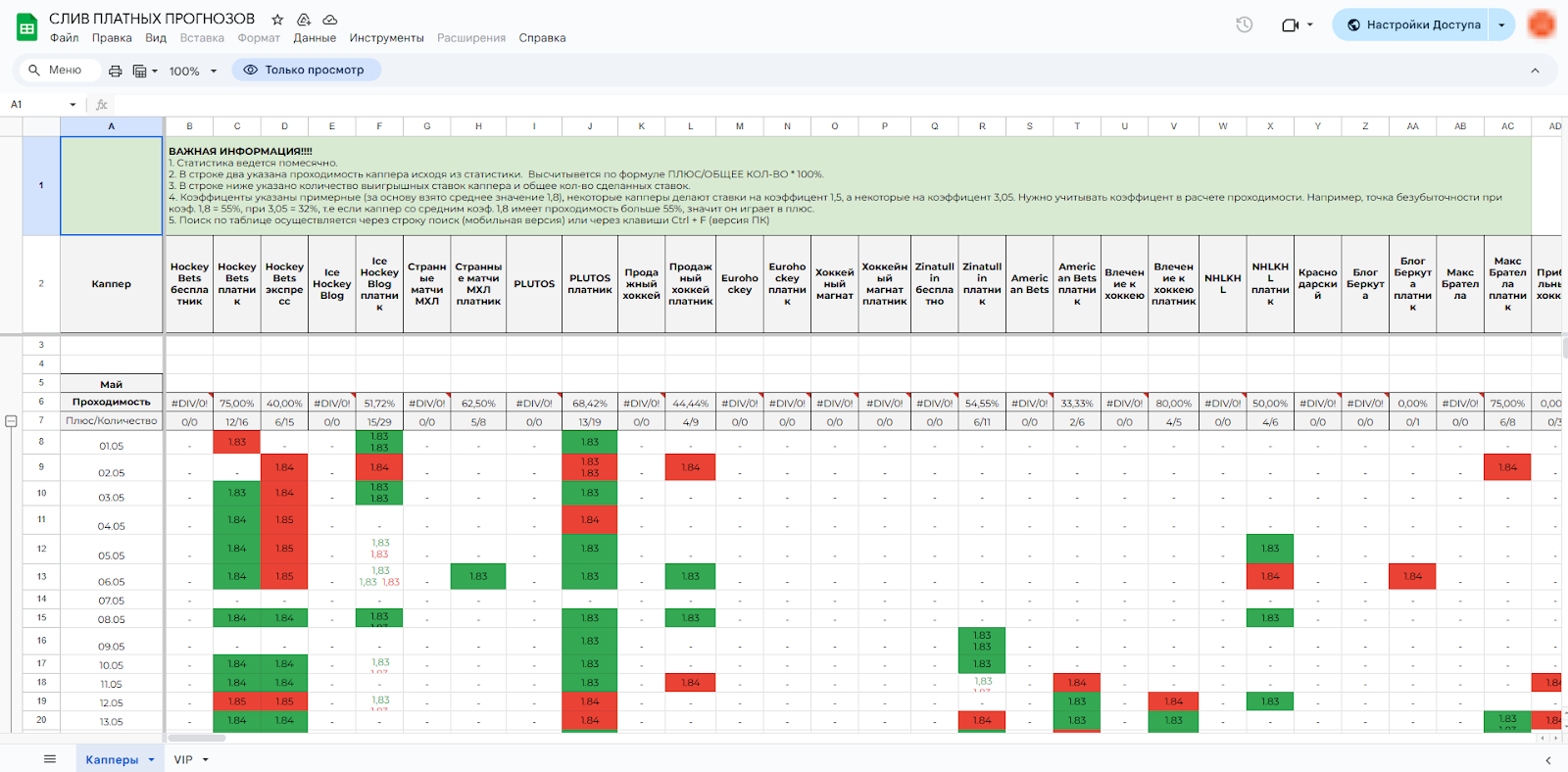Select column A header
Viewport: 1568px width, 772px height.
(x=112, y=126)
